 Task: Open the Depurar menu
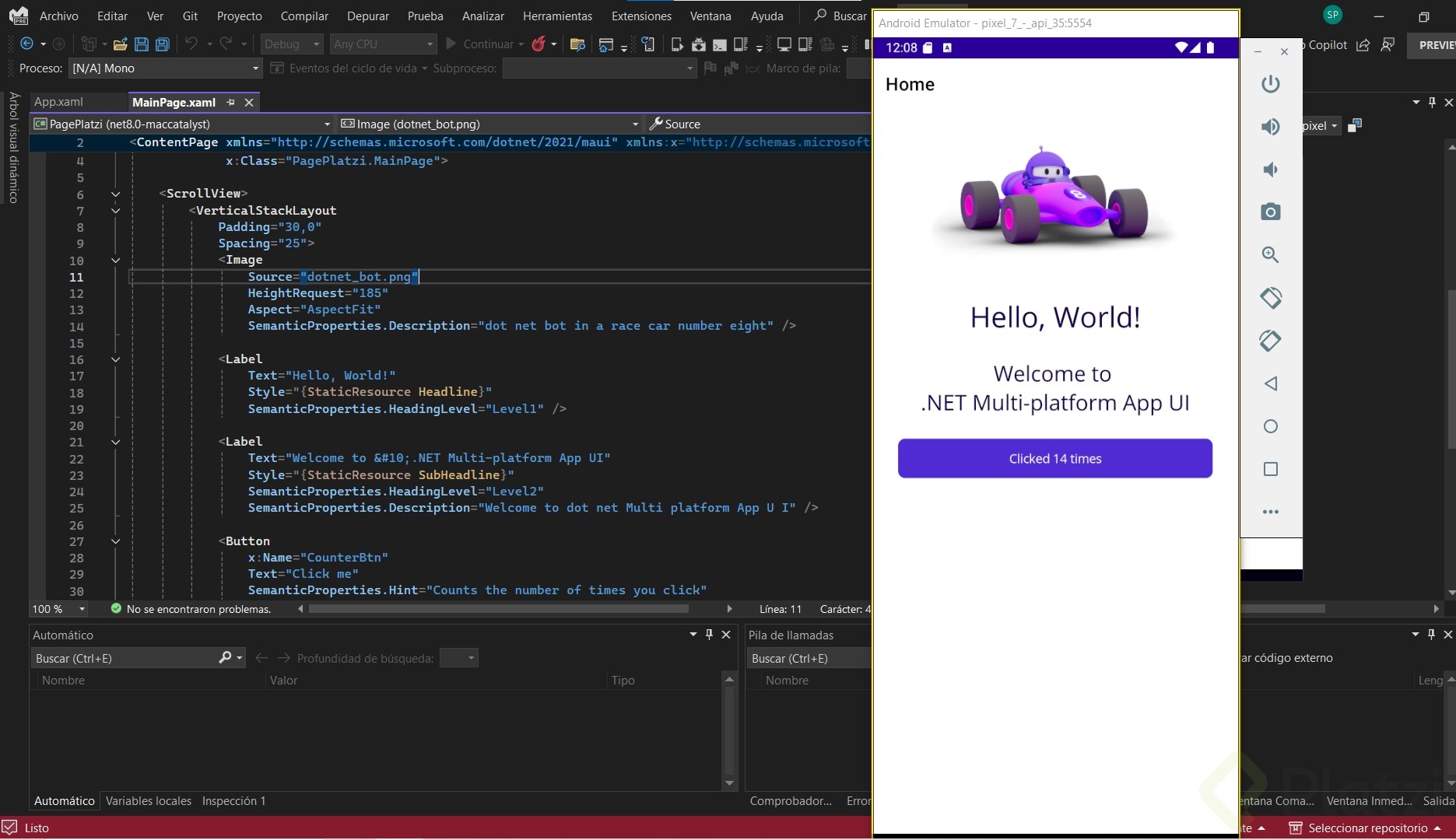click(367, 16)
